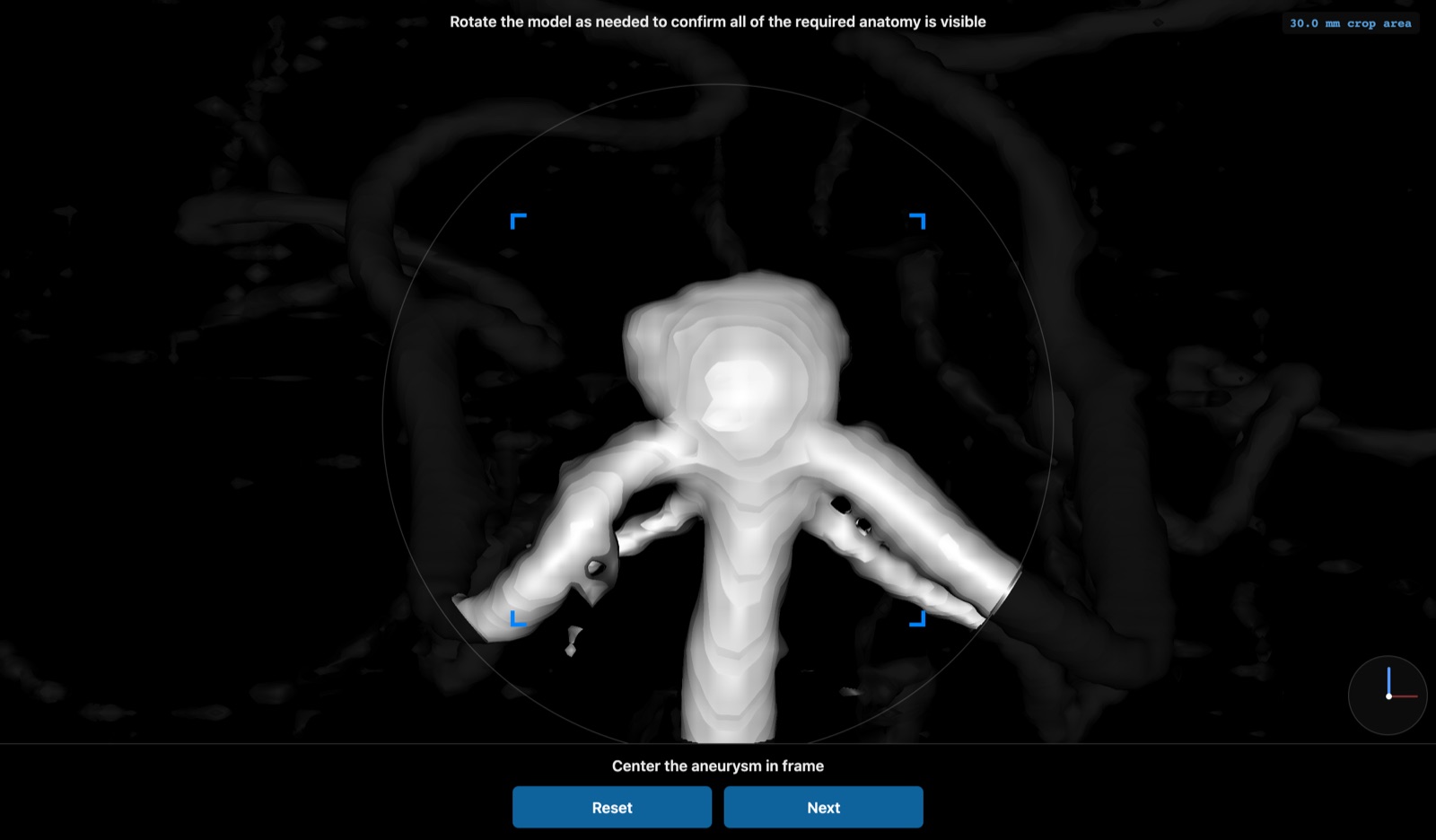The image size is (1436, 840).
Task: Proceed with the Next button
Action: coord(823,807)
